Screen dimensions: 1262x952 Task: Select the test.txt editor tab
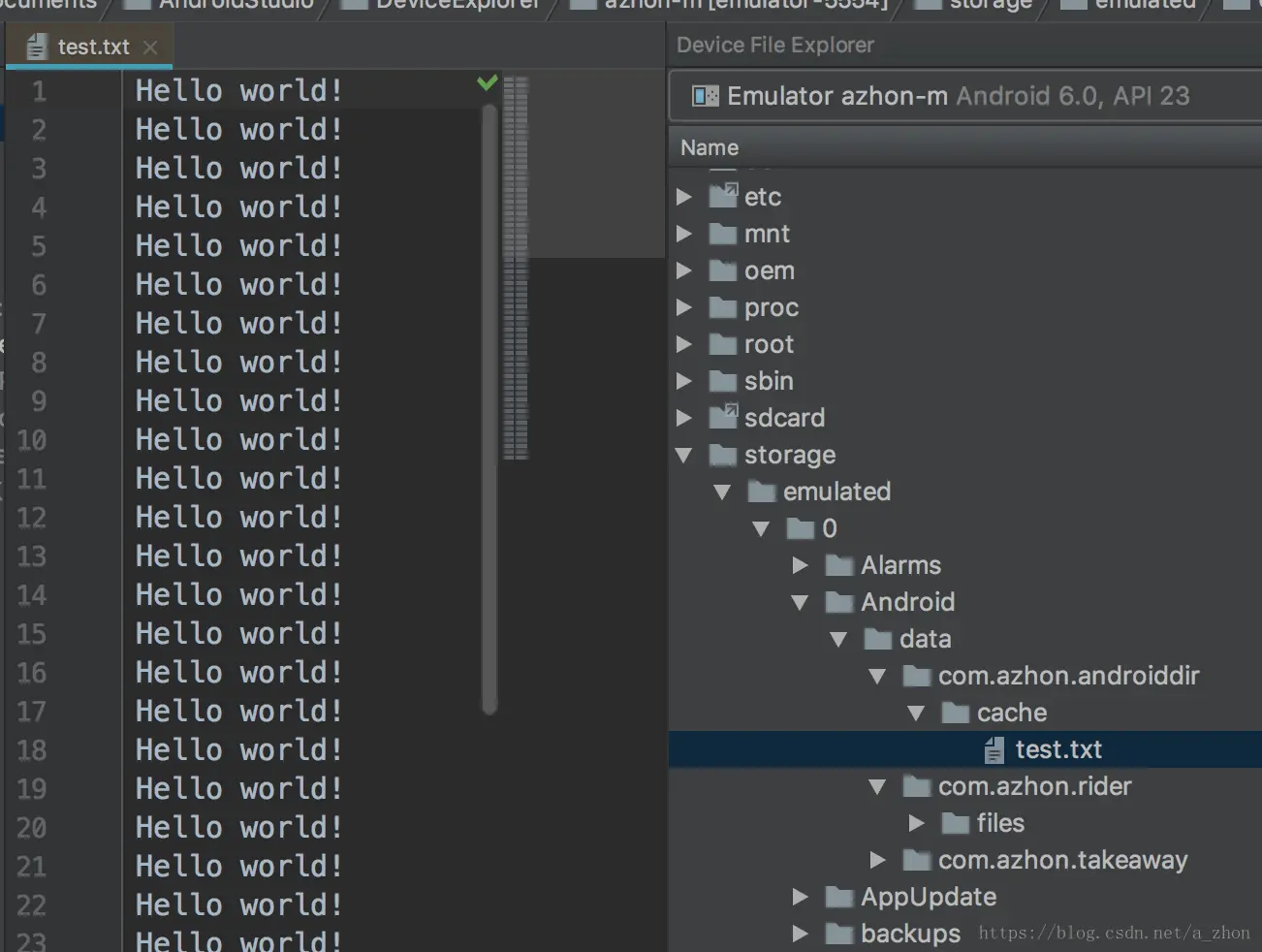coord(89,47)
